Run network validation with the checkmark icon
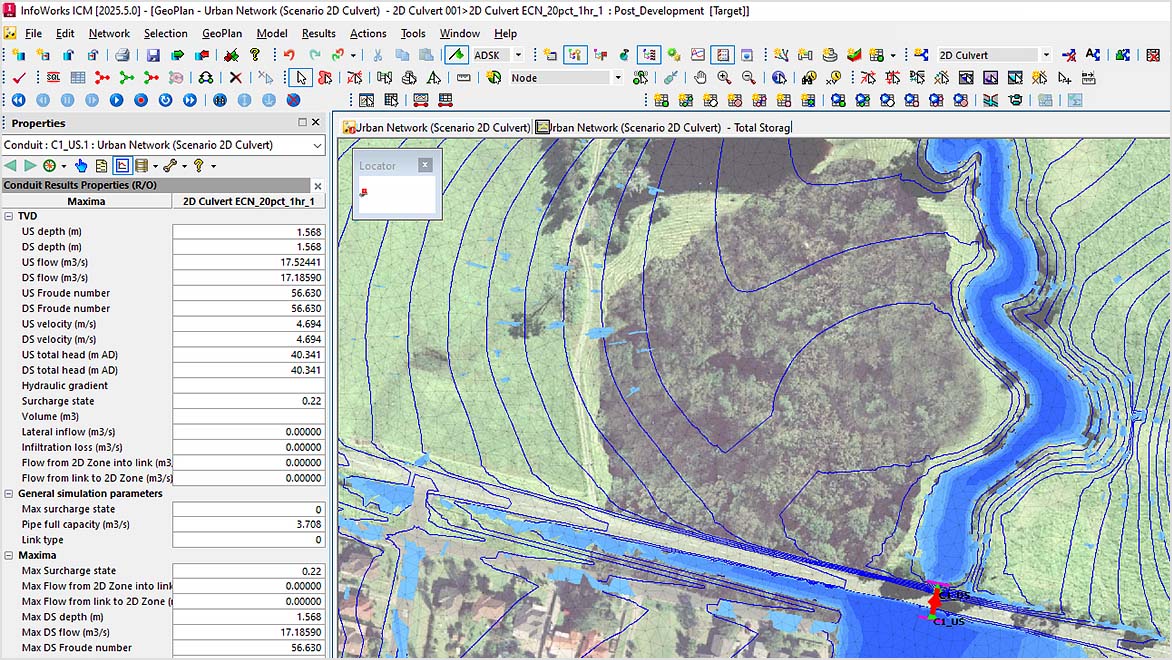Viewport: 1172px width, 660px height. tap(17, 77)
